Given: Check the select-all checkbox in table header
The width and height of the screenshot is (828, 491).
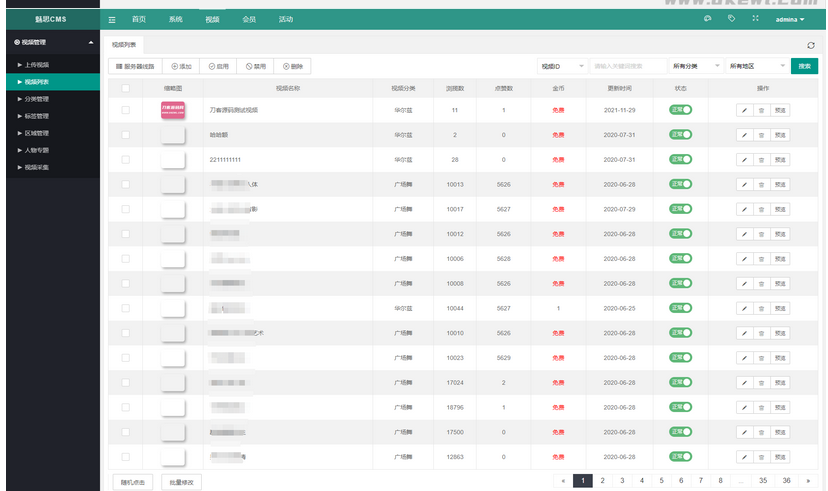Looking at the screenshot, I should [x=125, y=88].
